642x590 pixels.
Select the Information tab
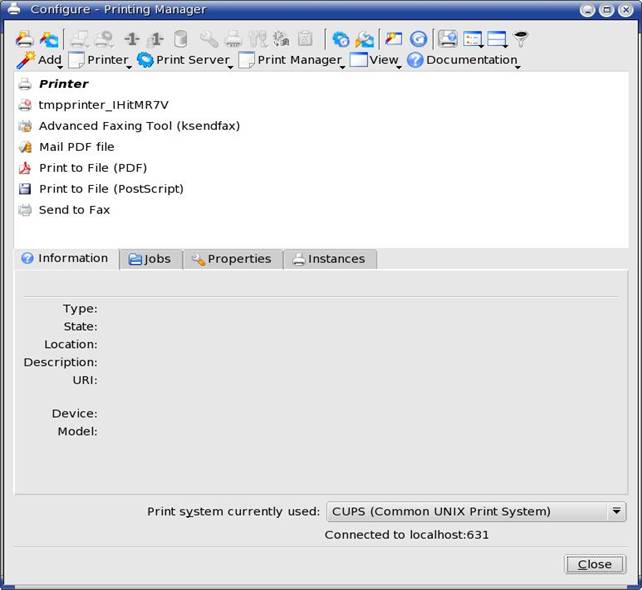click(x=65, y=258)
